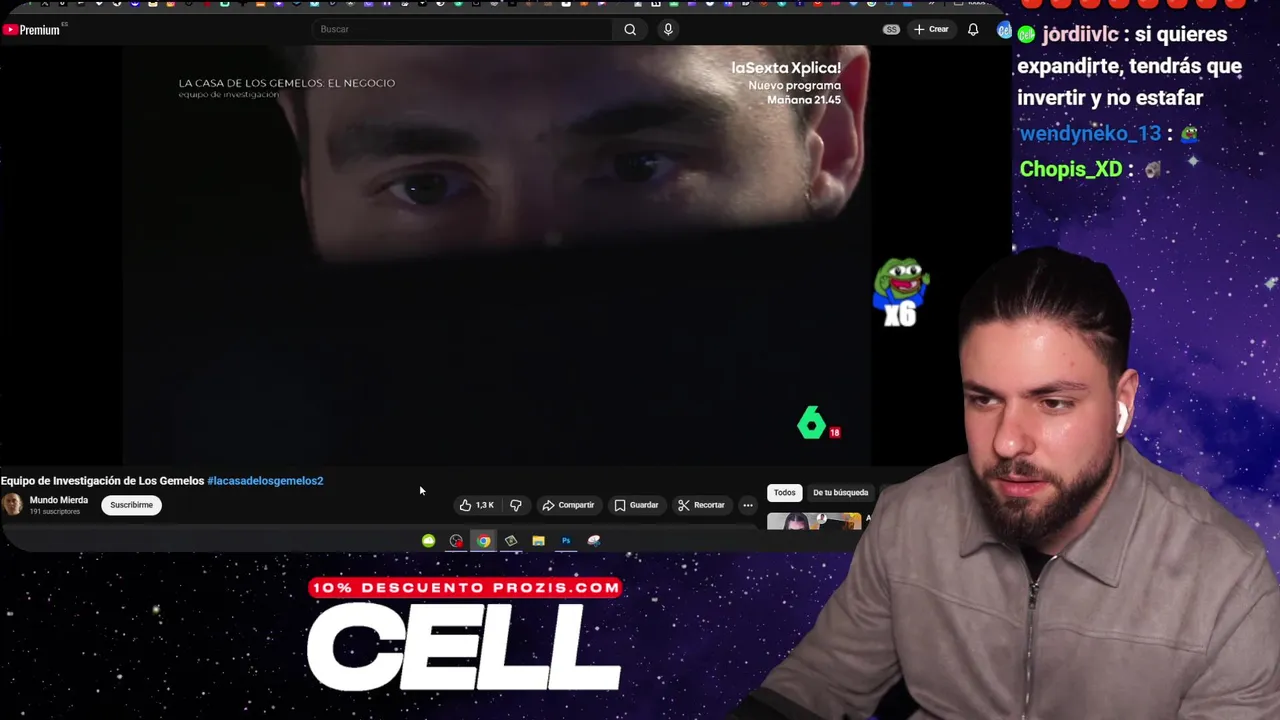Click the 191 suscriptores text
This screenshot has height=720, width=1280.
[x=55, y=512]
